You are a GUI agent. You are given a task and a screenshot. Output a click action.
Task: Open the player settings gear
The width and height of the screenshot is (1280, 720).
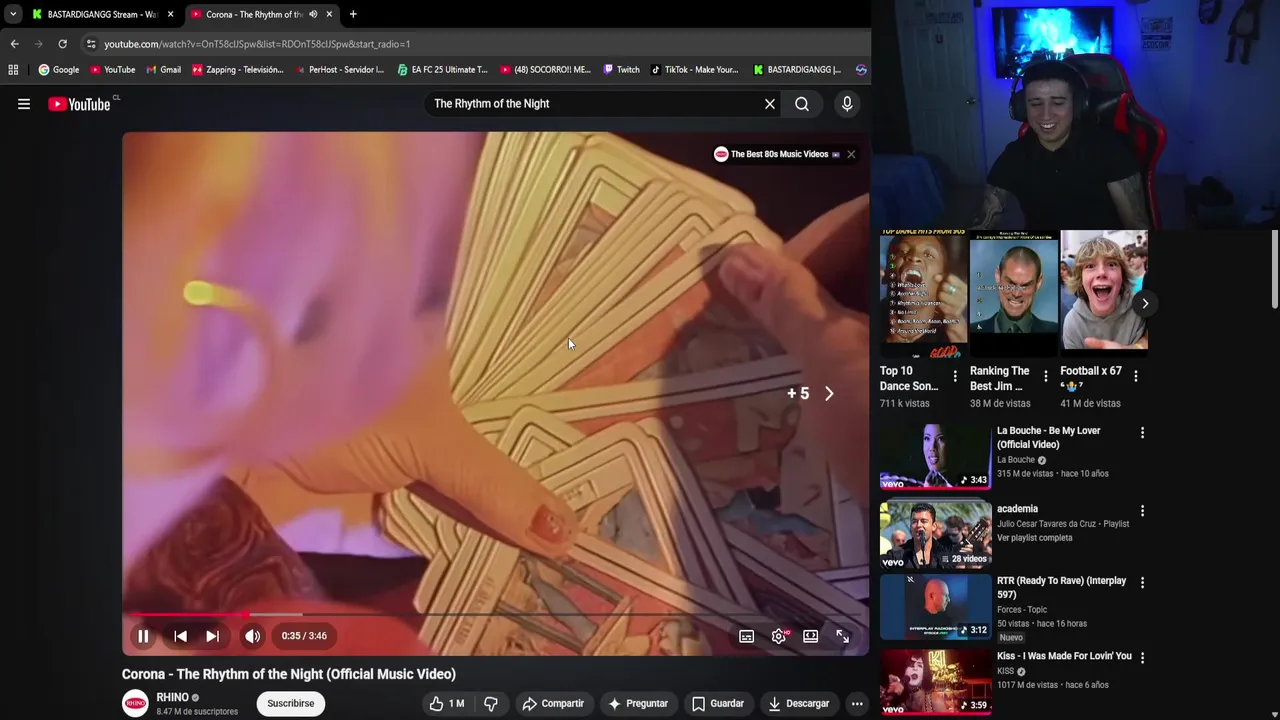click(x=779, y=636)
